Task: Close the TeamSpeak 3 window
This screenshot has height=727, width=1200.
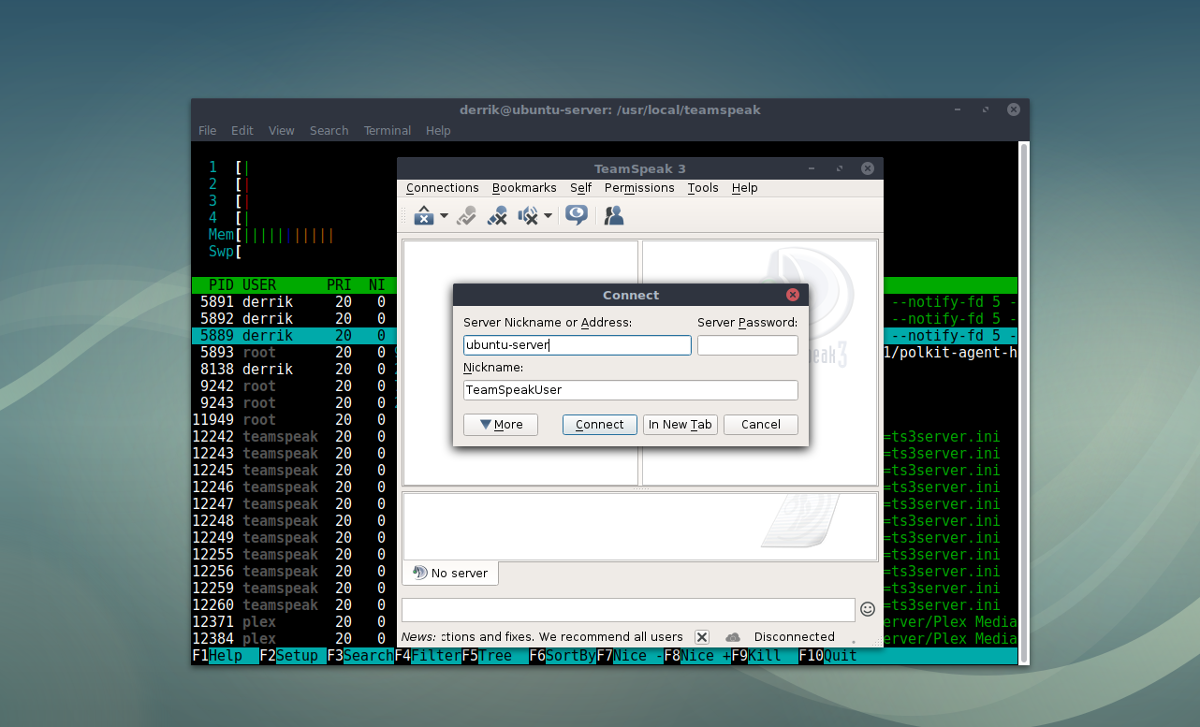Action: pos(868,169)
